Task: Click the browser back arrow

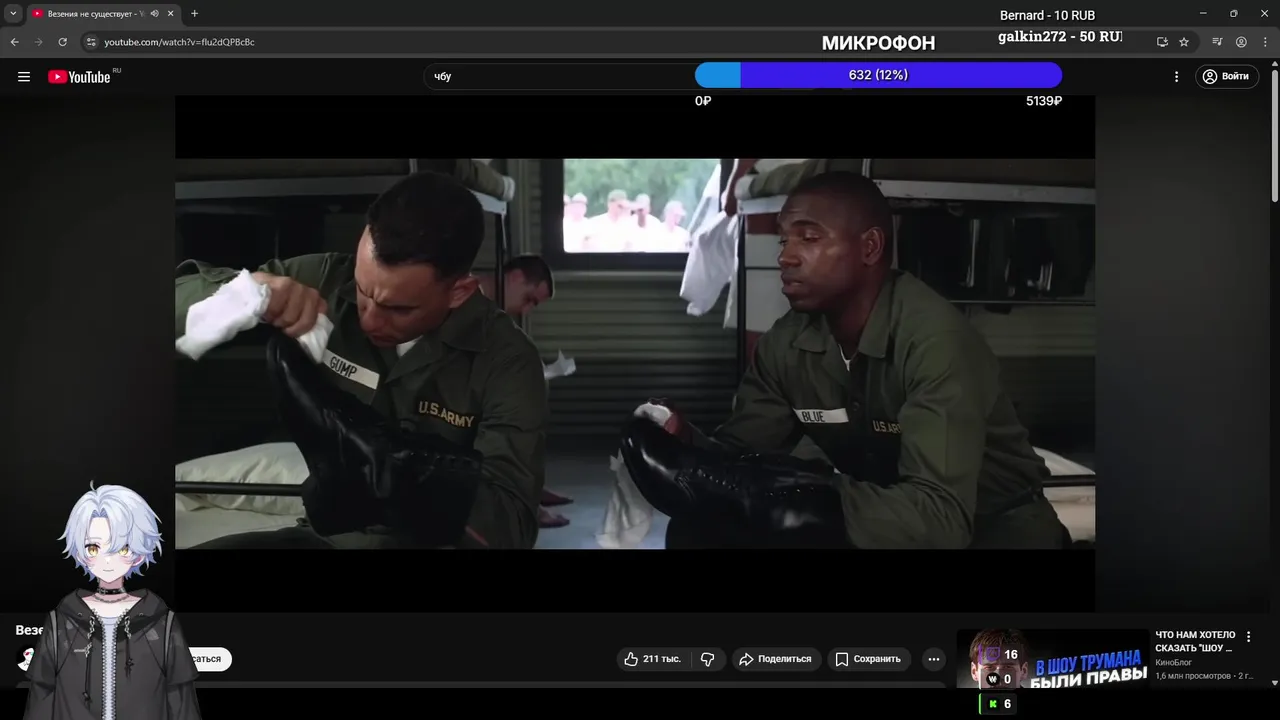Action: (x=15, y=42)
